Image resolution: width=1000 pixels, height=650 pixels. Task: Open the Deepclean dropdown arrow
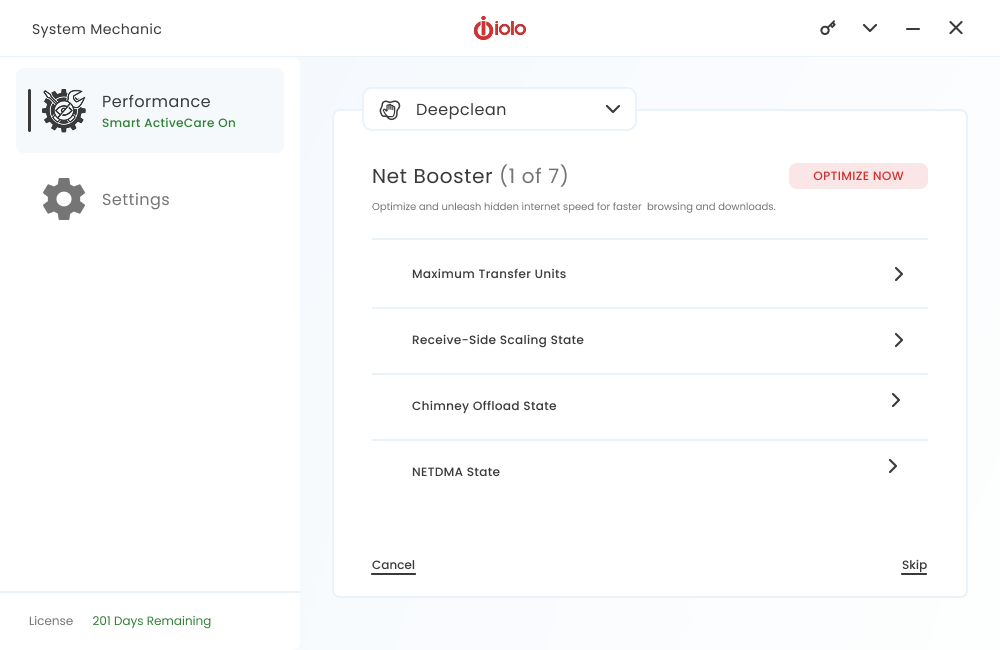(613, 109)
